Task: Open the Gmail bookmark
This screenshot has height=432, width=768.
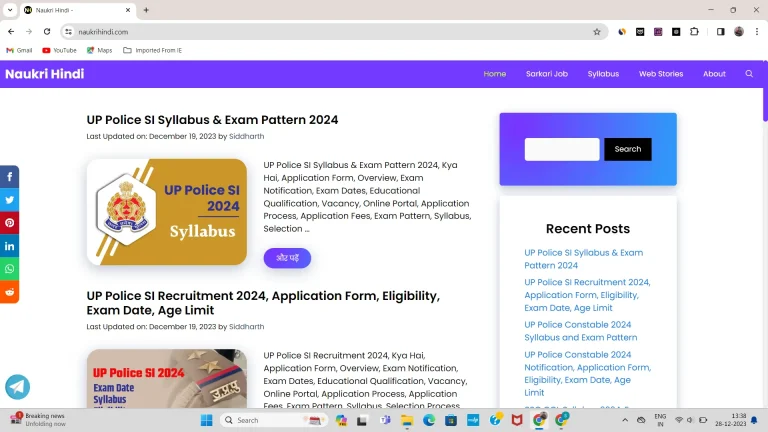Action: pyautogui.click(x=19, y=50)
